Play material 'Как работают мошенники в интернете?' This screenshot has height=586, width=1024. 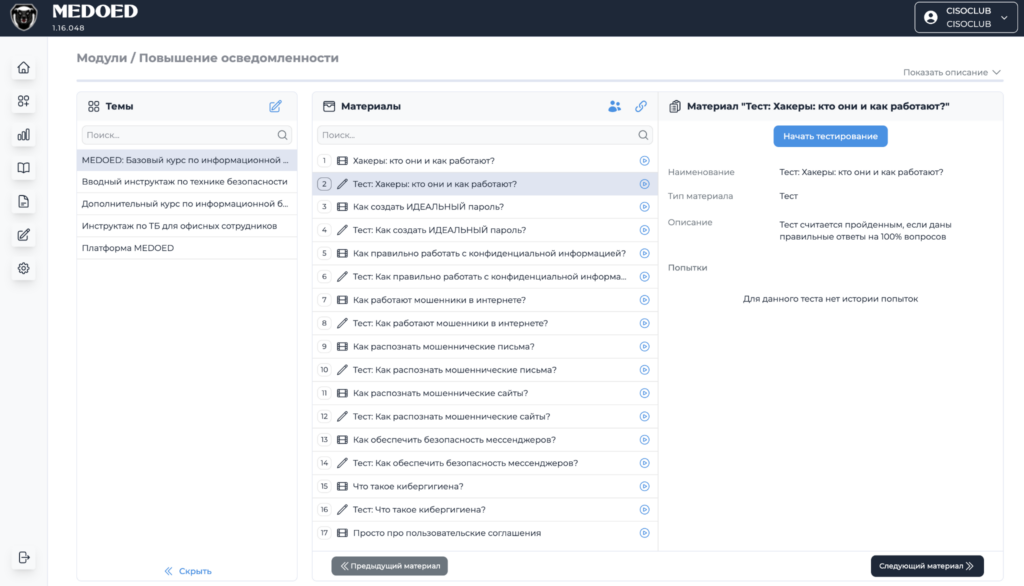click(x=645, y=300)
